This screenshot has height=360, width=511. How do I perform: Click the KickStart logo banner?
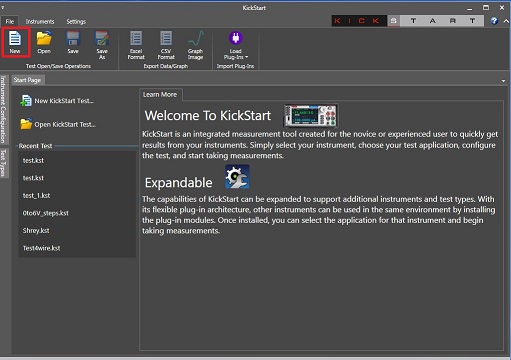[x=408, y=21]
